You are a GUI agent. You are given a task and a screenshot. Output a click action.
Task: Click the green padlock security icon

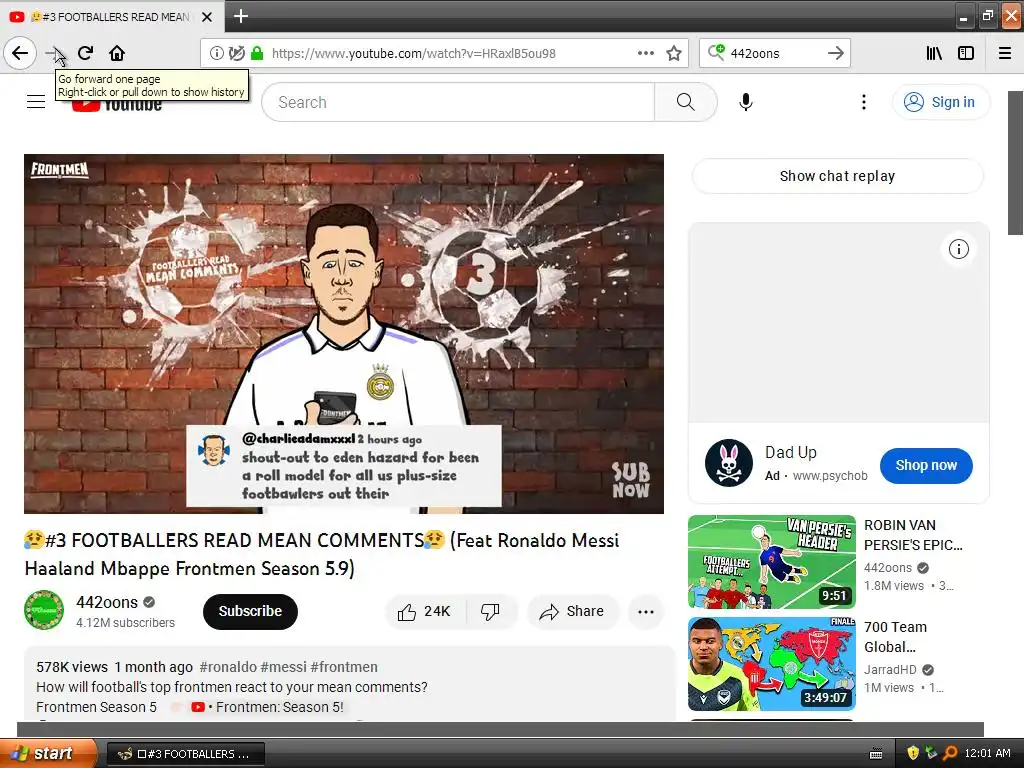click(x=257, y=53)
